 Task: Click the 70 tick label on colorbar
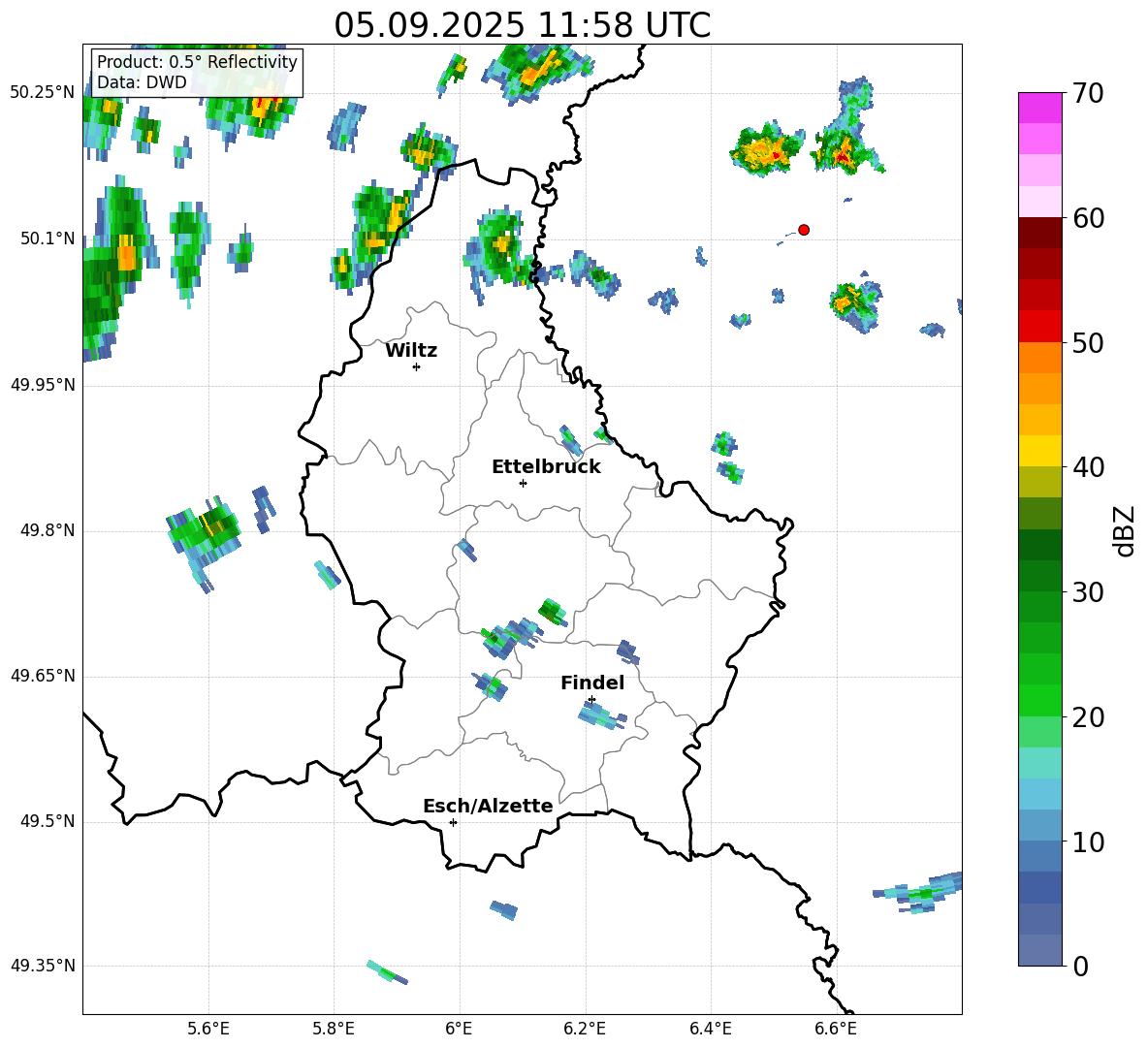(1088, 94)
